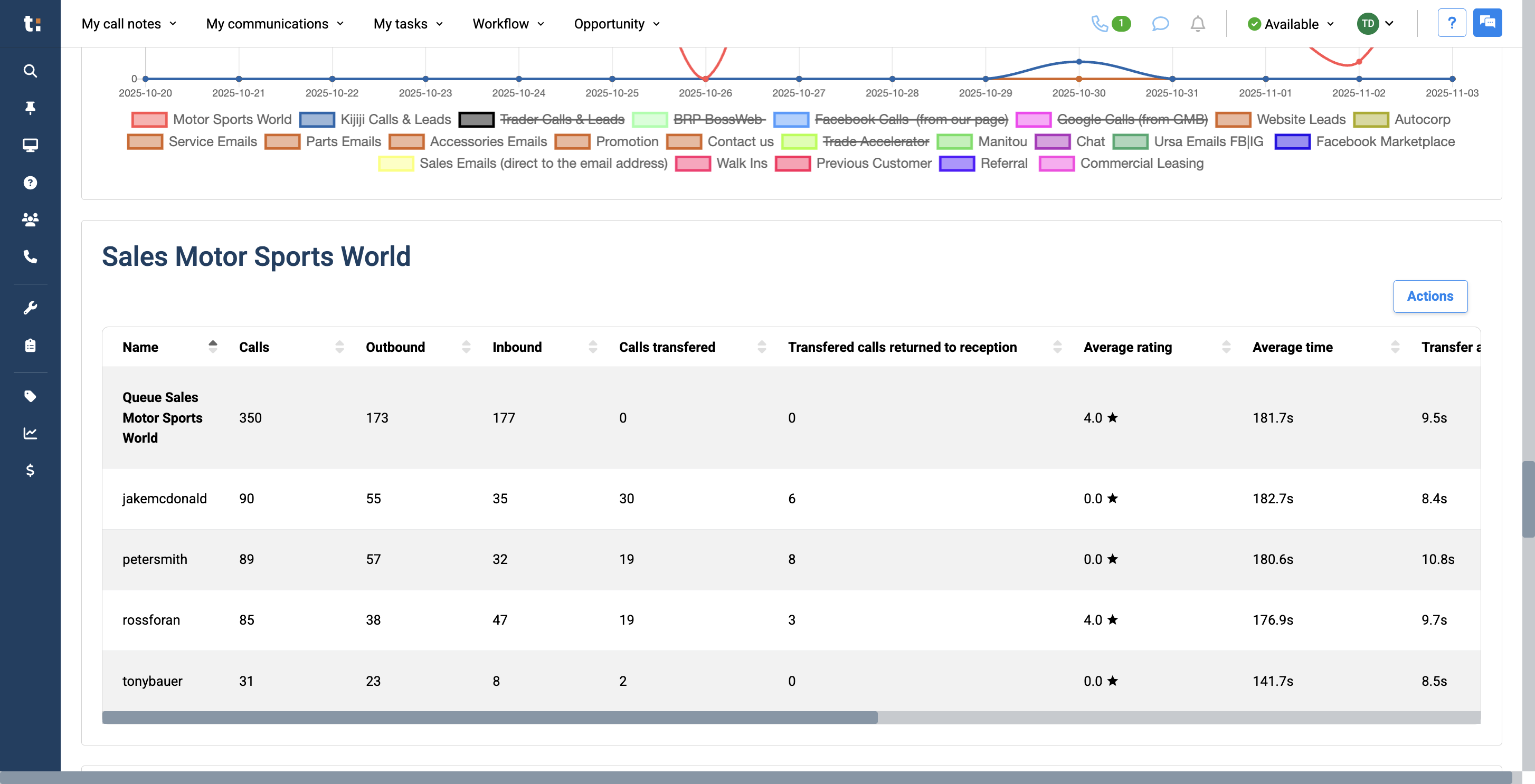The height and width of the screenshot is (784, 1535).
Task: Open the search sidebar icon
Action: (x=30, y=71)
